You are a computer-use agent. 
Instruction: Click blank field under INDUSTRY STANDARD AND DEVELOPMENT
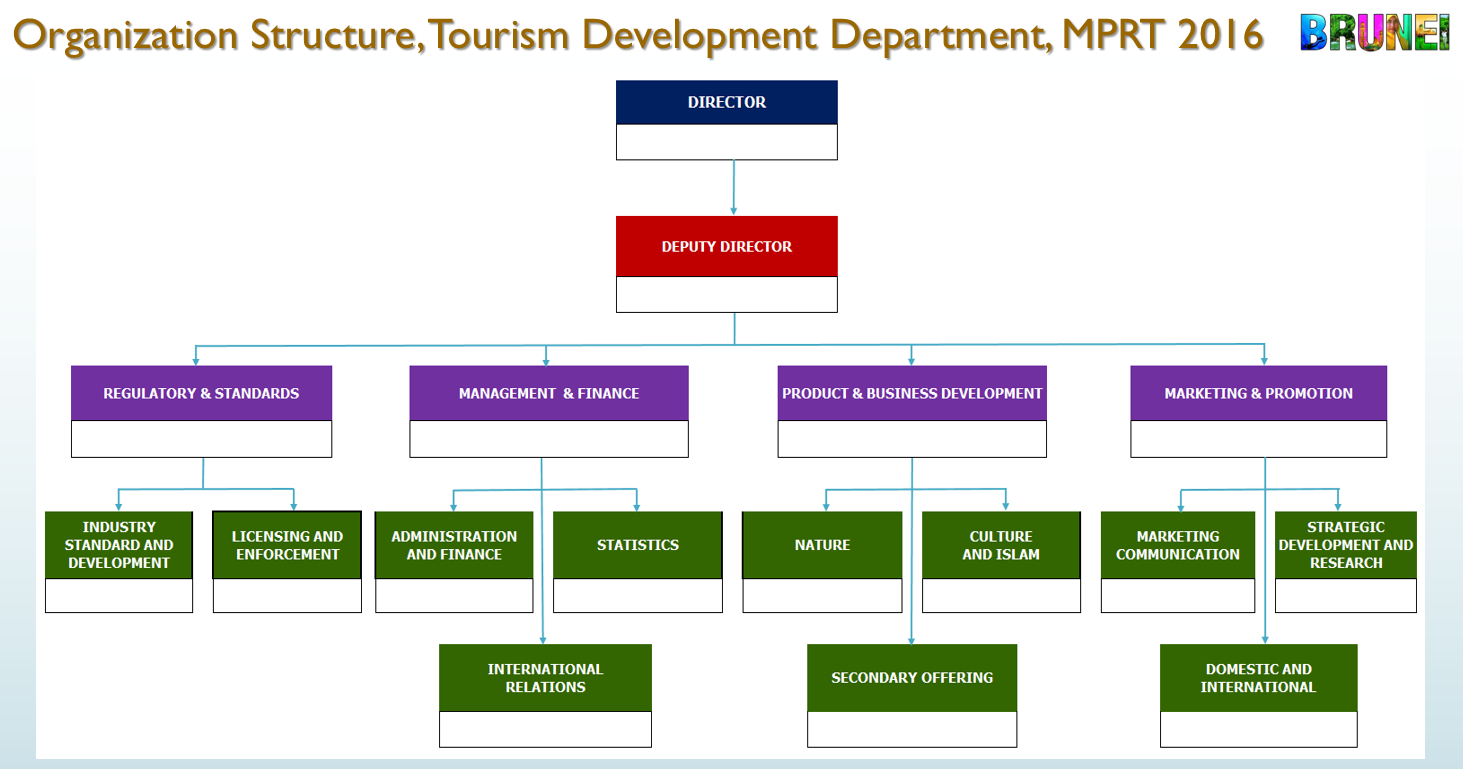click(119, 595)
